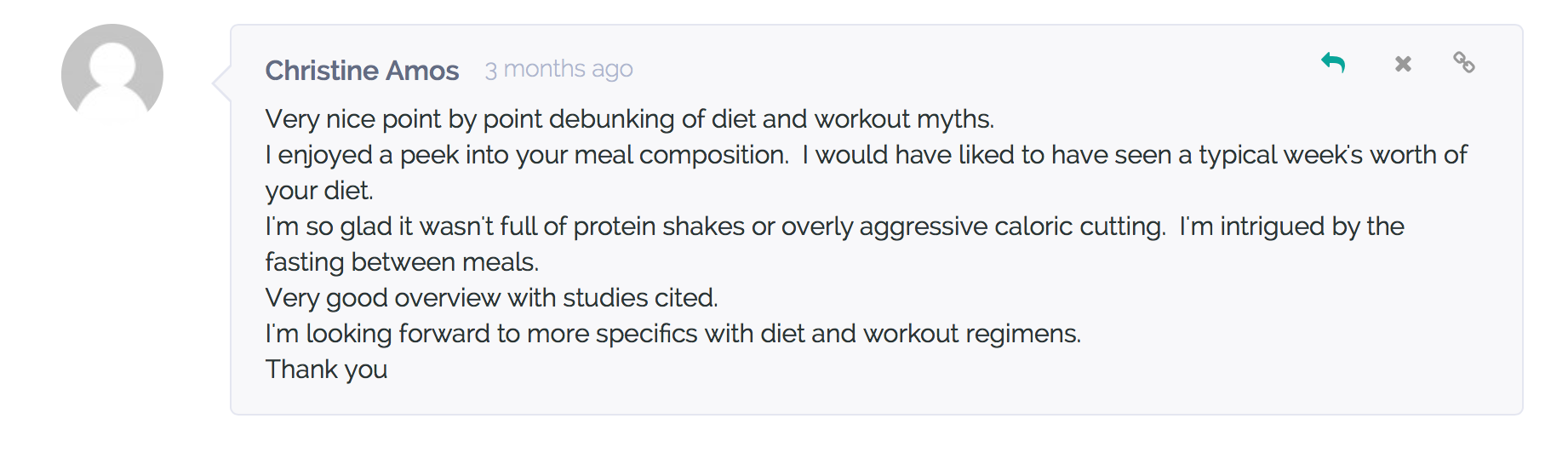The image size is (1568, 470).
Task: Click the text "fasting between meals."
Action: (x=402, y=262)
